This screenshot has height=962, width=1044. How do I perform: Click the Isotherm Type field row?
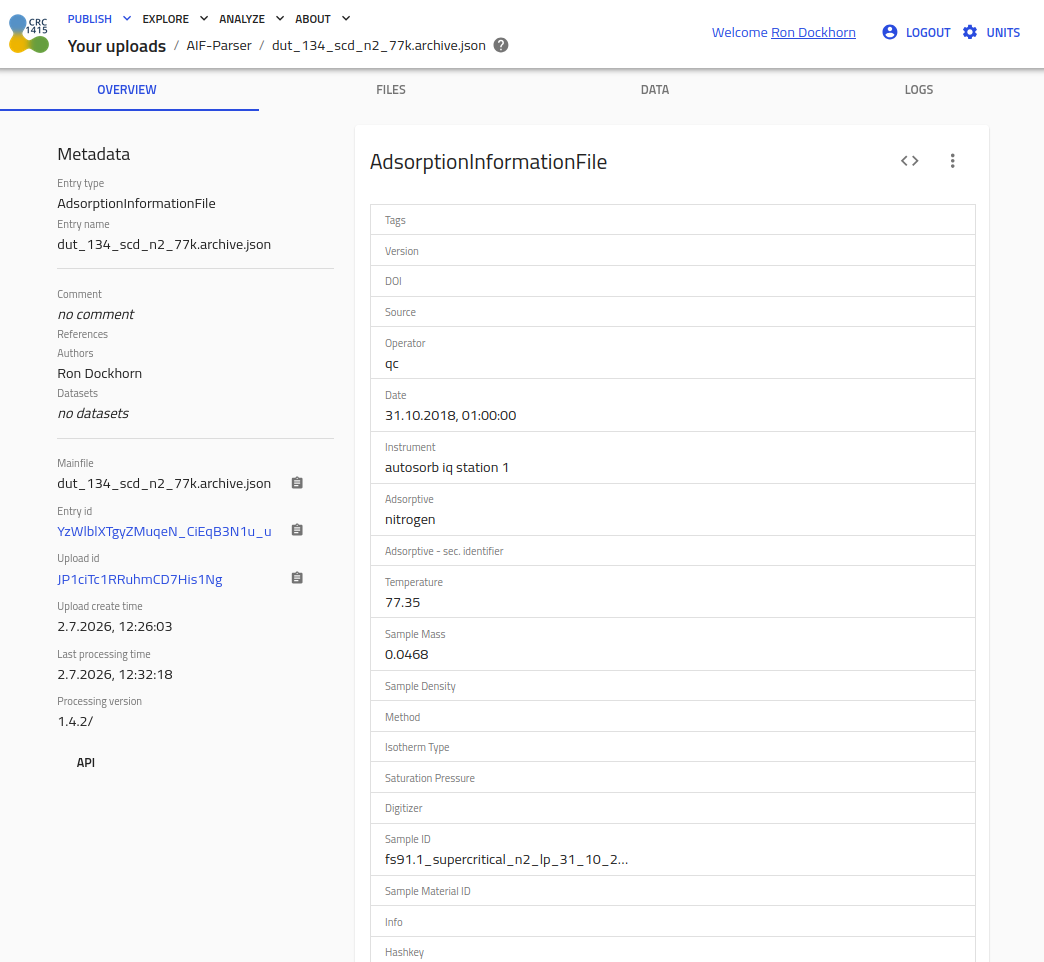click(672, 748)
